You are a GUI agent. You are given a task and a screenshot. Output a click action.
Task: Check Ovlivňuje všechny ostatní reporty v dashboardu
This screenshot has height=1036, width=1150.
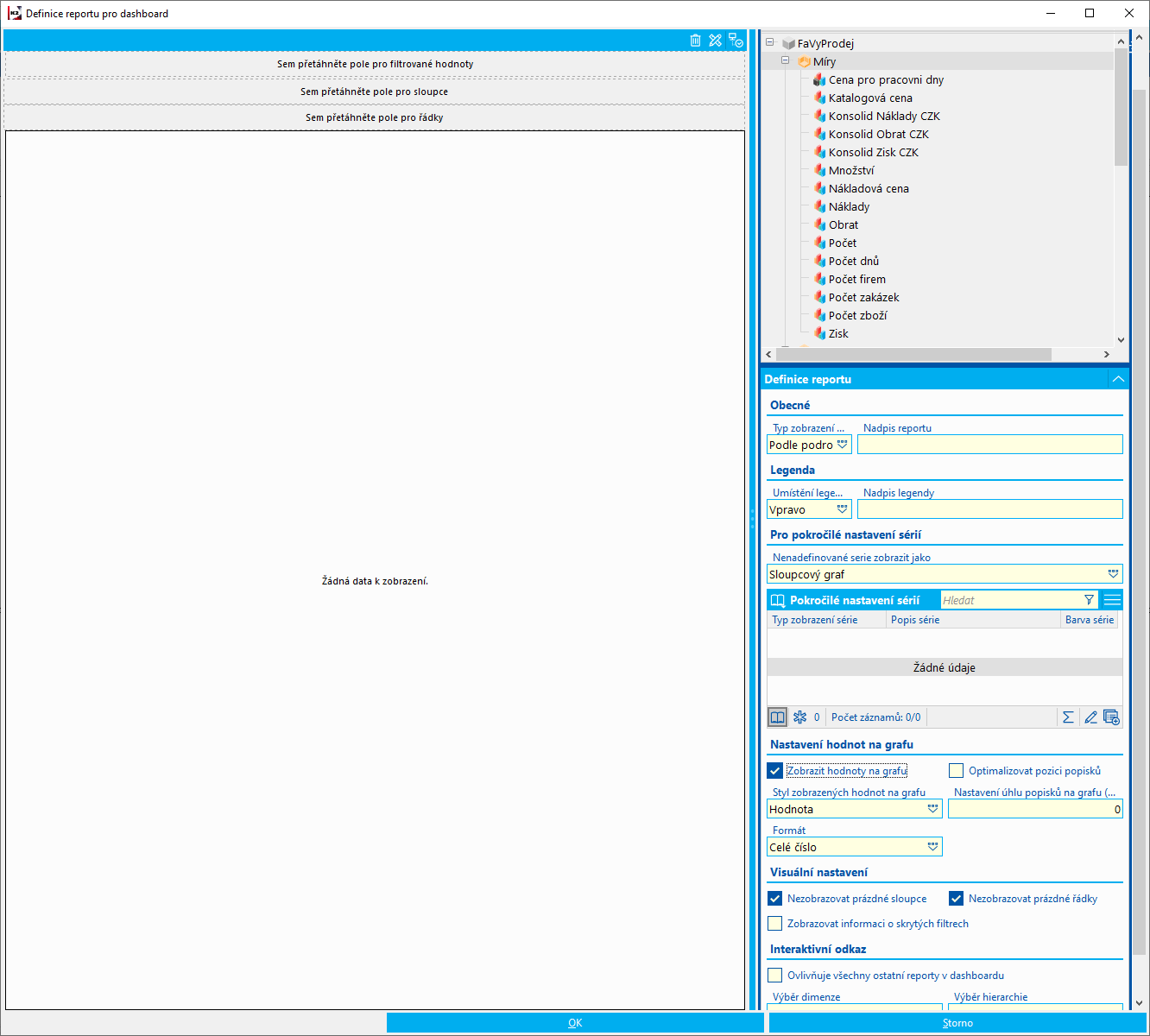pyautogui.click(x=775, y=976)
